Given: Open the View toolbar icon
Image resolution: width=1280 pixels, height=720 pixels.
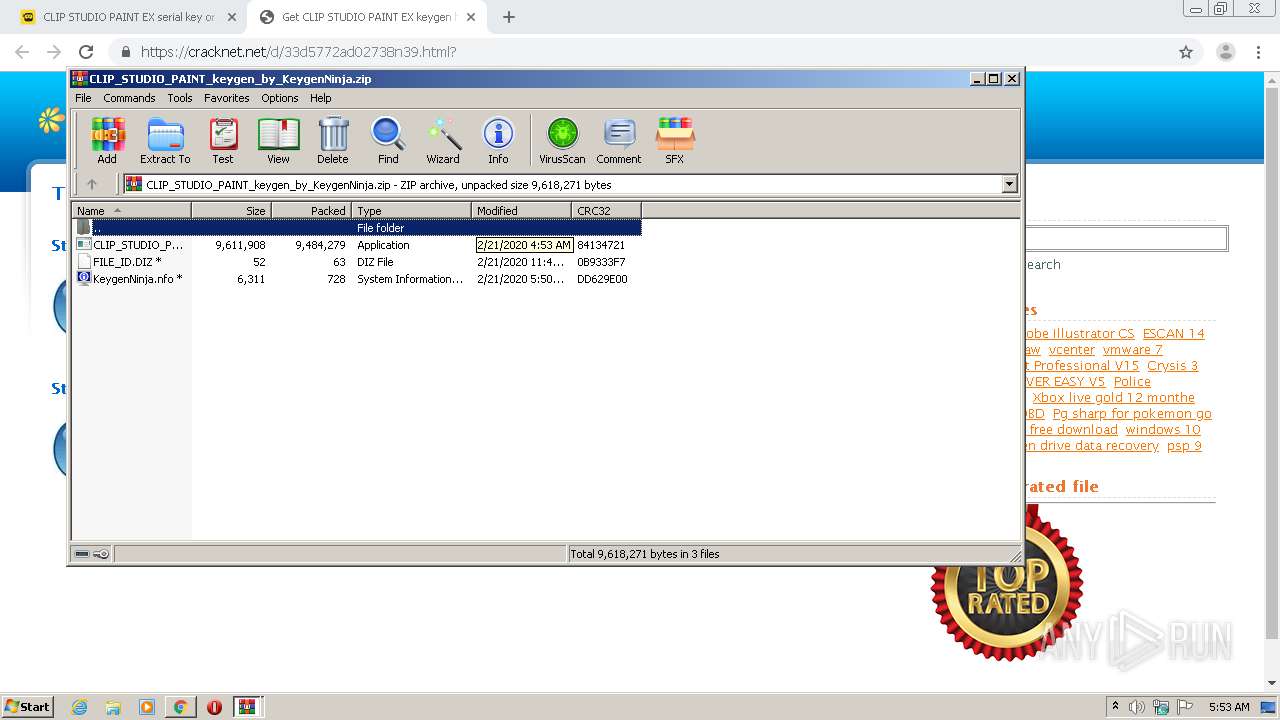Looking at the screenshot, I should (x=278, y=140).
